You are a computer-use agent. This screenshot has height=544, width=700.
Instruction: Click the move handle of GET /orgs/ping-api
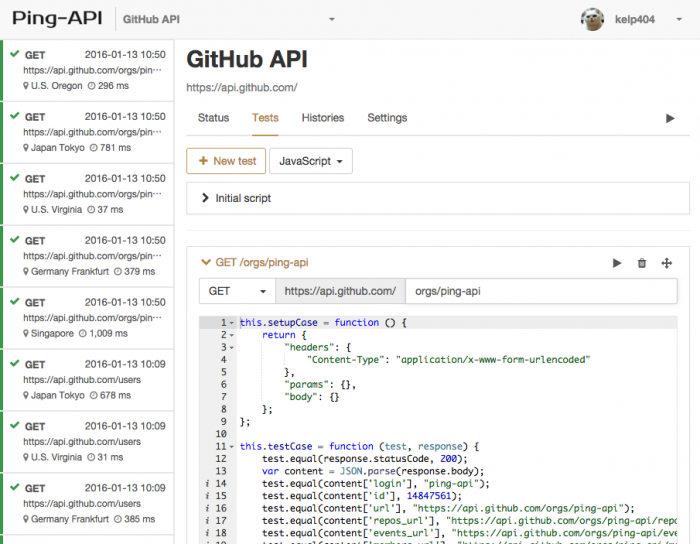click(667, 263)
